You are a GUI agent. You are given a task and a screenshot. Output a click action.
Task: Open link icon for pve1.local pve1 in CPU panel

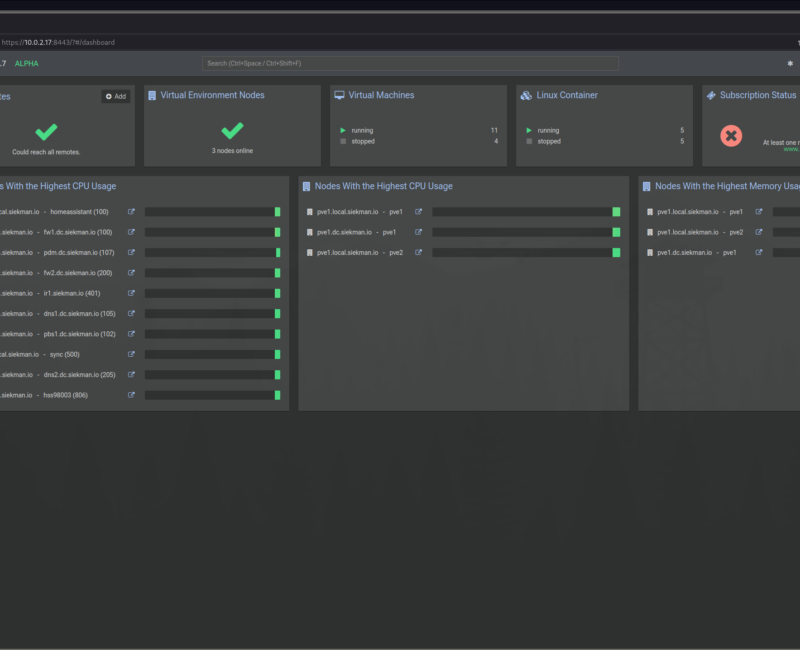click(418, 212)
